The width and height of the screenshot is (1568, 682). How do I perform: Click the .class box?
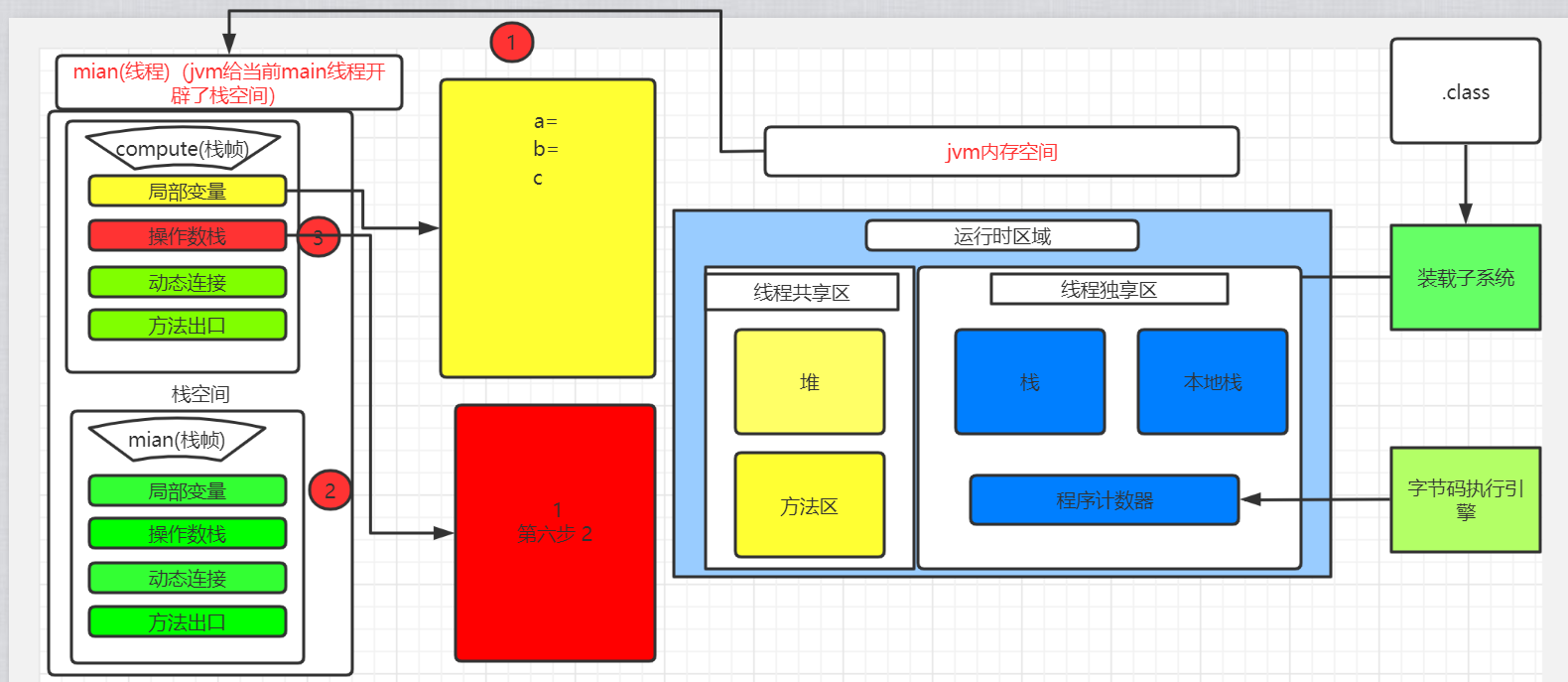tap(1466, 91)
